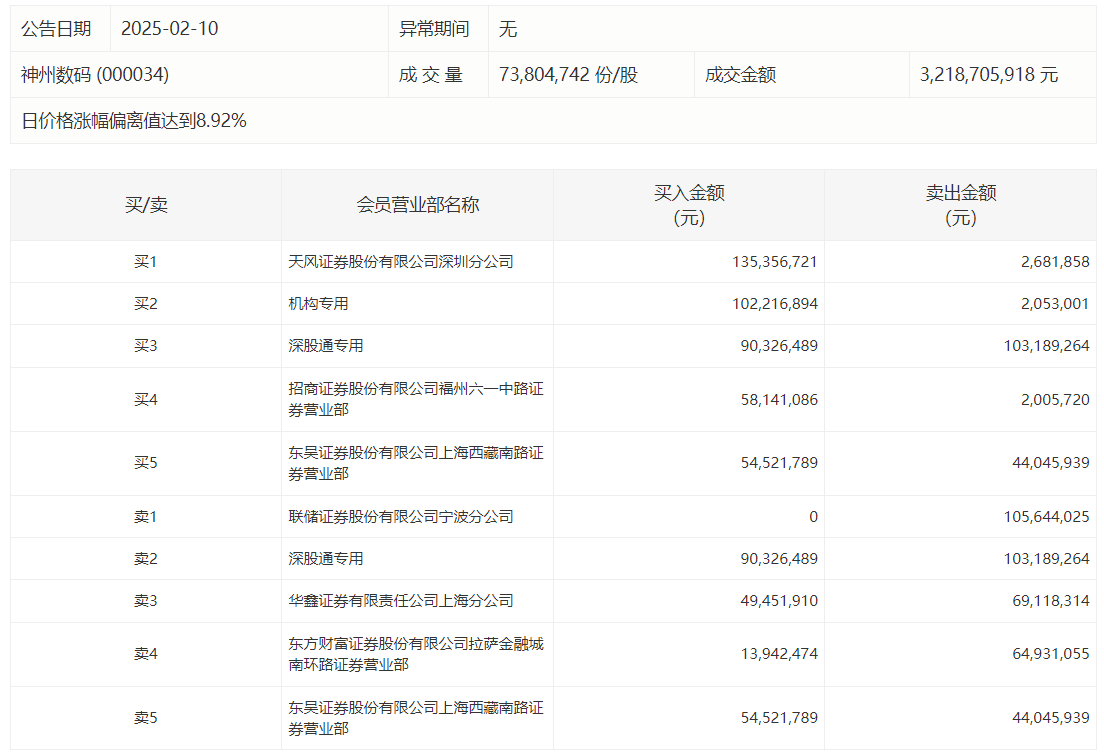Click 联储证券股份有限公司宁波分公司 seller entry
This screenshot has width=1104, height=755.
click(400, 517)
